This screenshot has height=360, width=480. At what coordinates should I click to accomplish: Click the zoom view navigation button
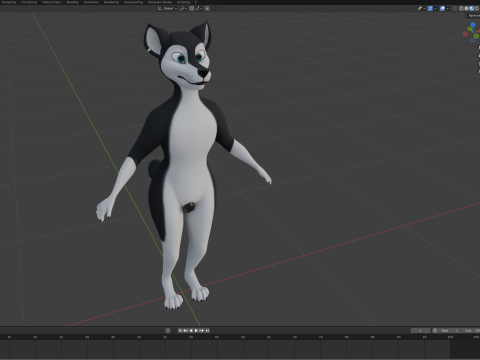(x=479, y=47)
